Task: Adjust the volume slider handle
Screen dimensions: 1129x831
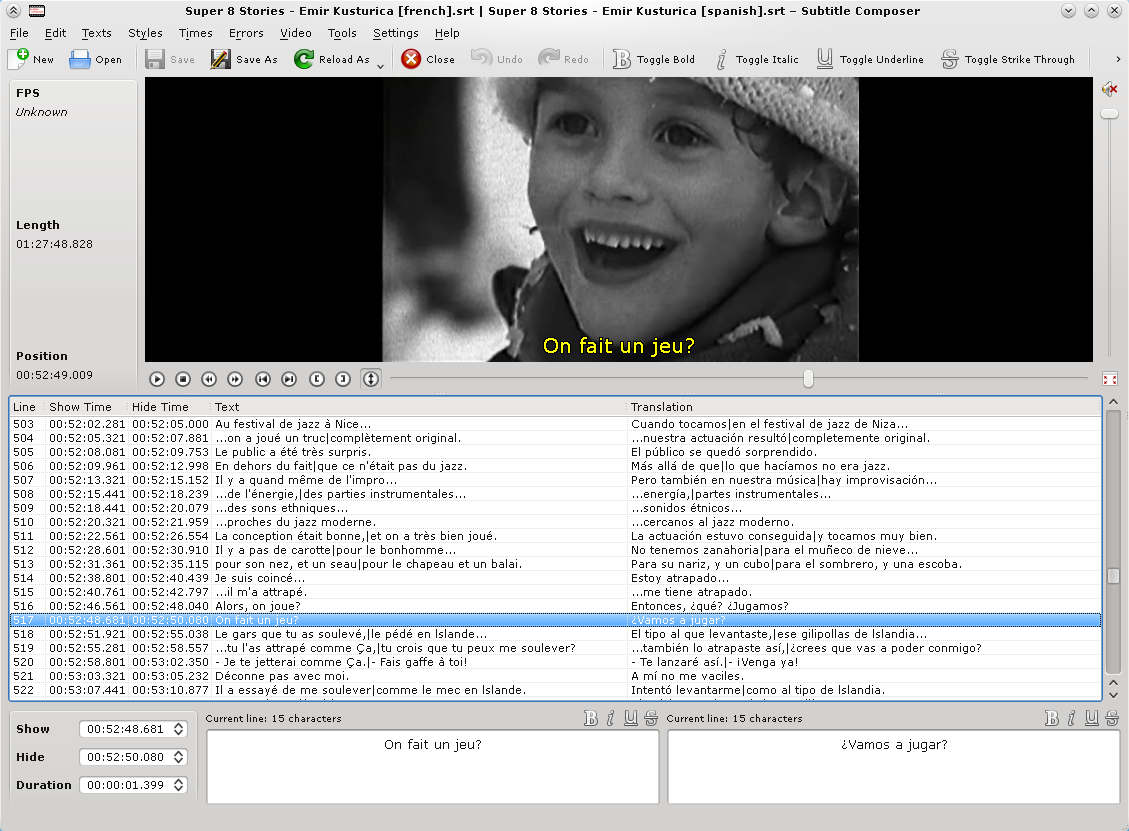Action: click(1110, 114)
